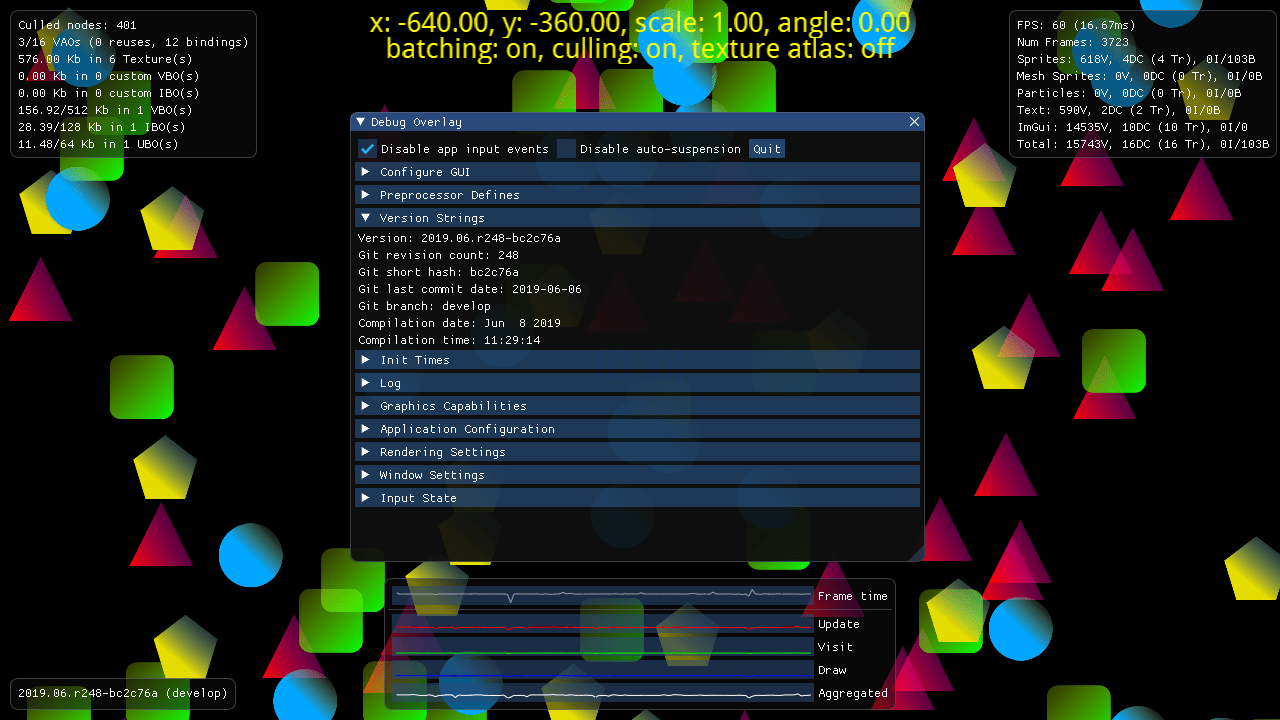
Task: Expand the Preprocessor Defines section
Action: point(637,195)
